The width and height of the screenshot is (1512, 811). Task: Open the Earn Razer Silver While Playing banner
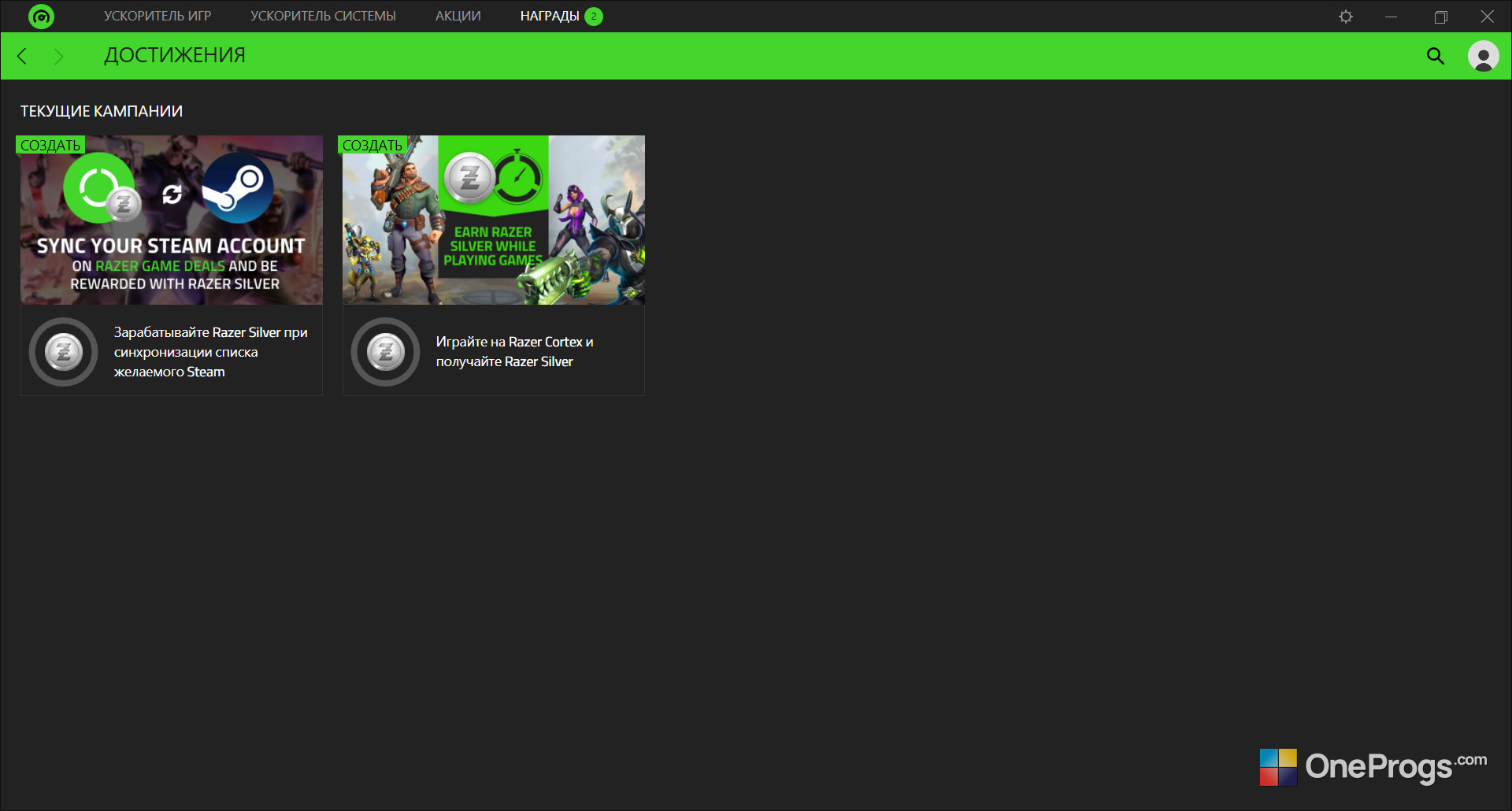click(494, 220)
